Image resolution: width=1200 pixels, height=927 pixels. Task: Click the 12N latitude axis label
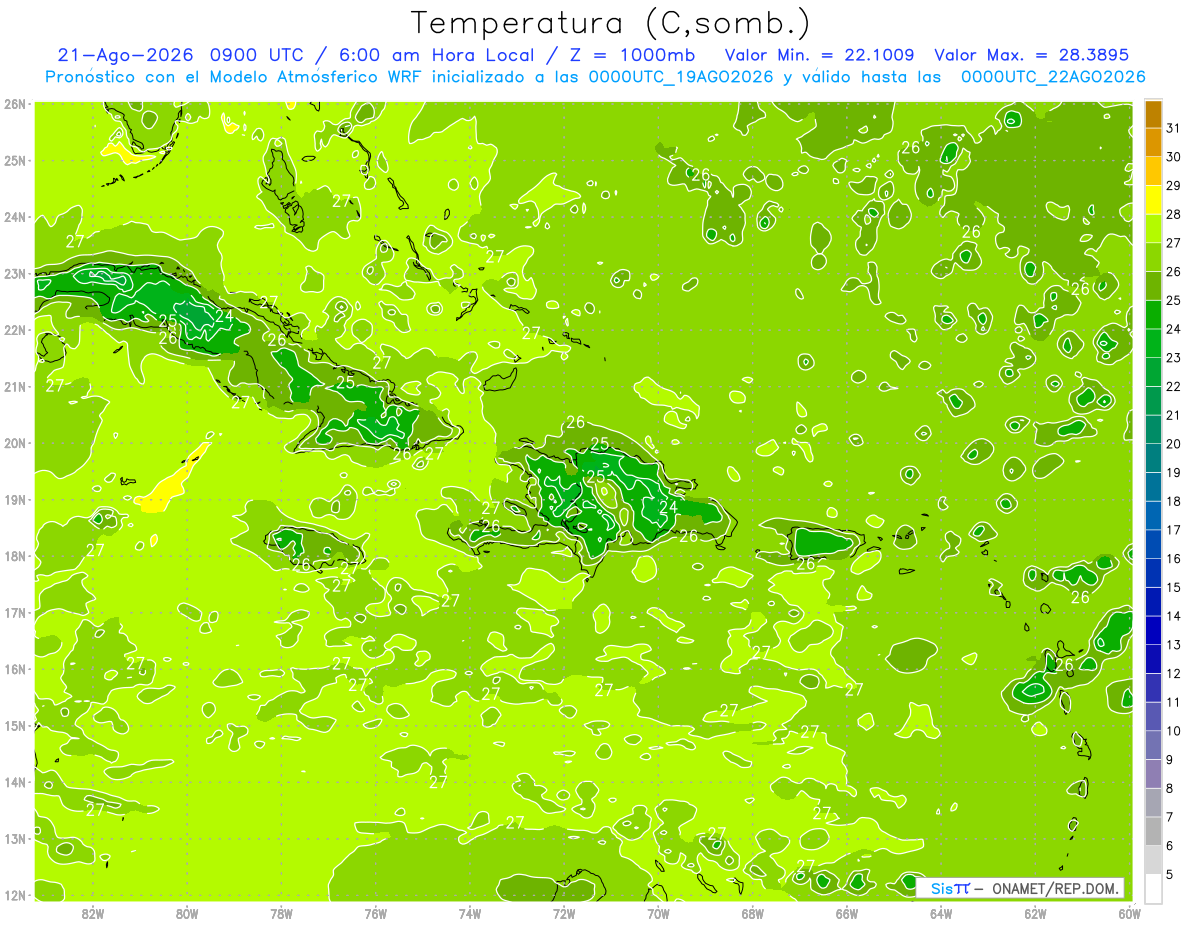point(15,895)
